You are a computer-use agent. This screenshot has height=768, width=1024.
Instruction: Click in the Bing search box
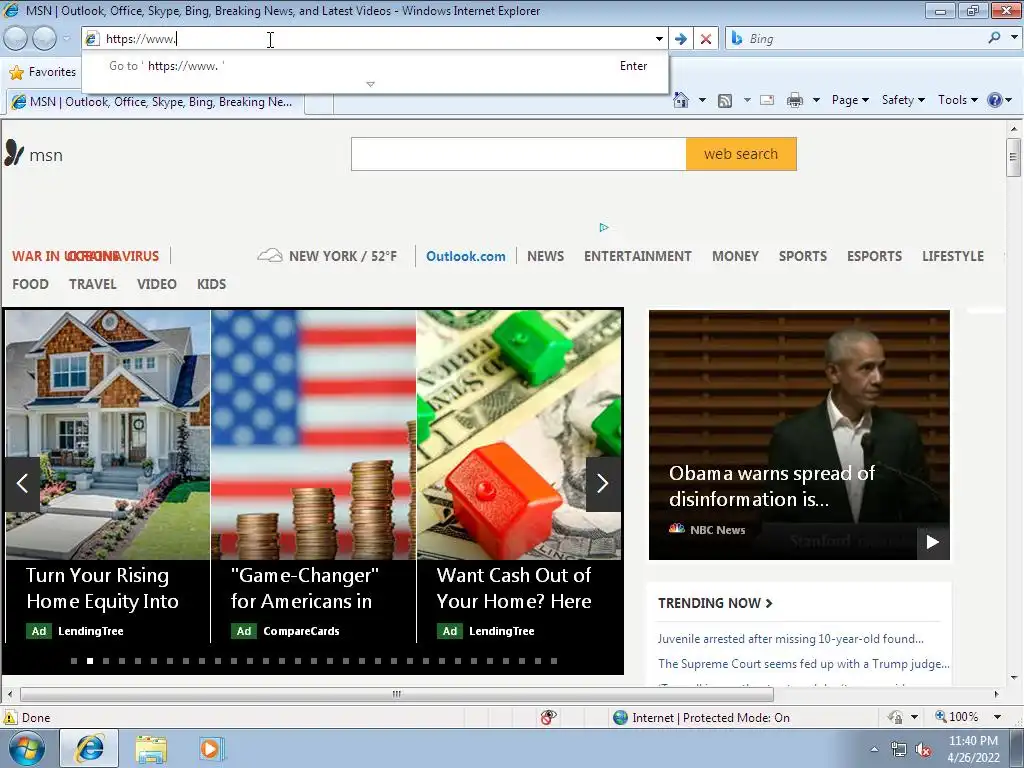pyautogui.click(x=865, y=39)
